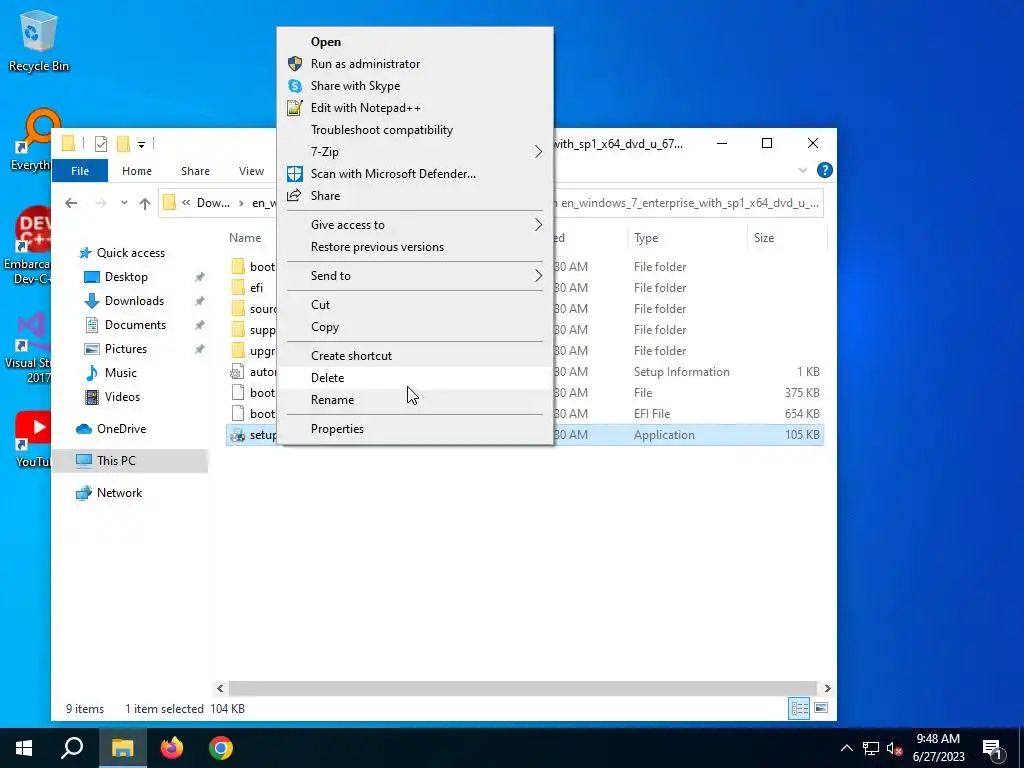Show hidden tray icons chevron
1024x768 pixels.
[846, 748]
